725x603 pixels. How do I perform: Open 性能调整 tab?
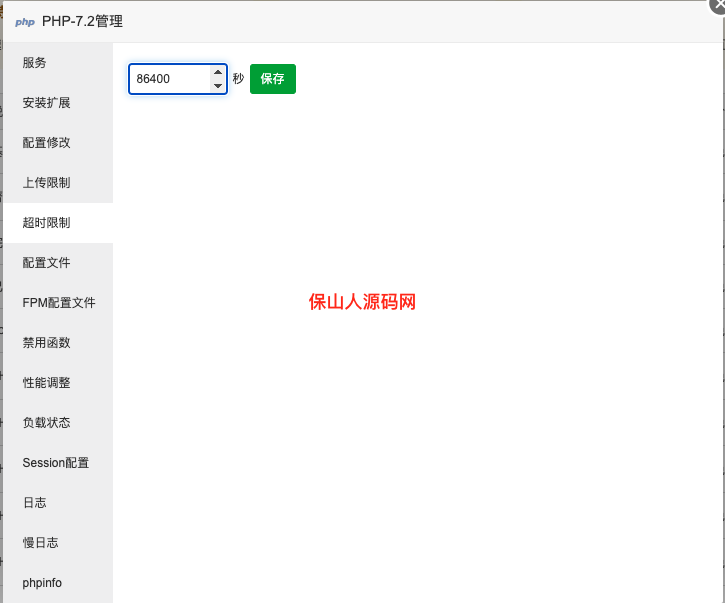[x=58, y=383]
